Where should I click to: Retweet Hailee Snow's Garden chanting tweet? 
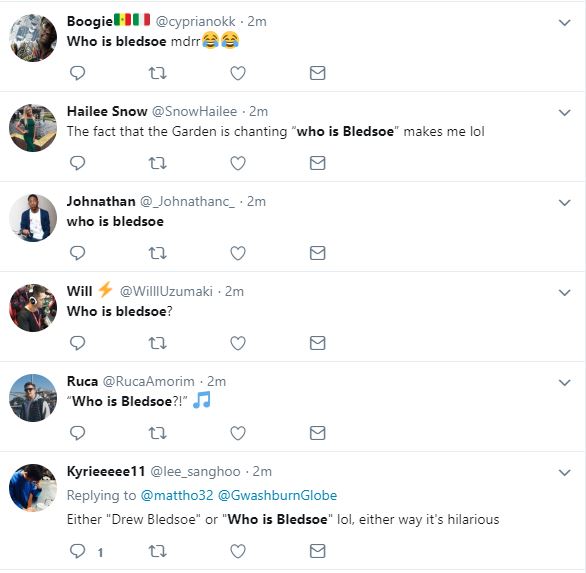click(157, 163)
